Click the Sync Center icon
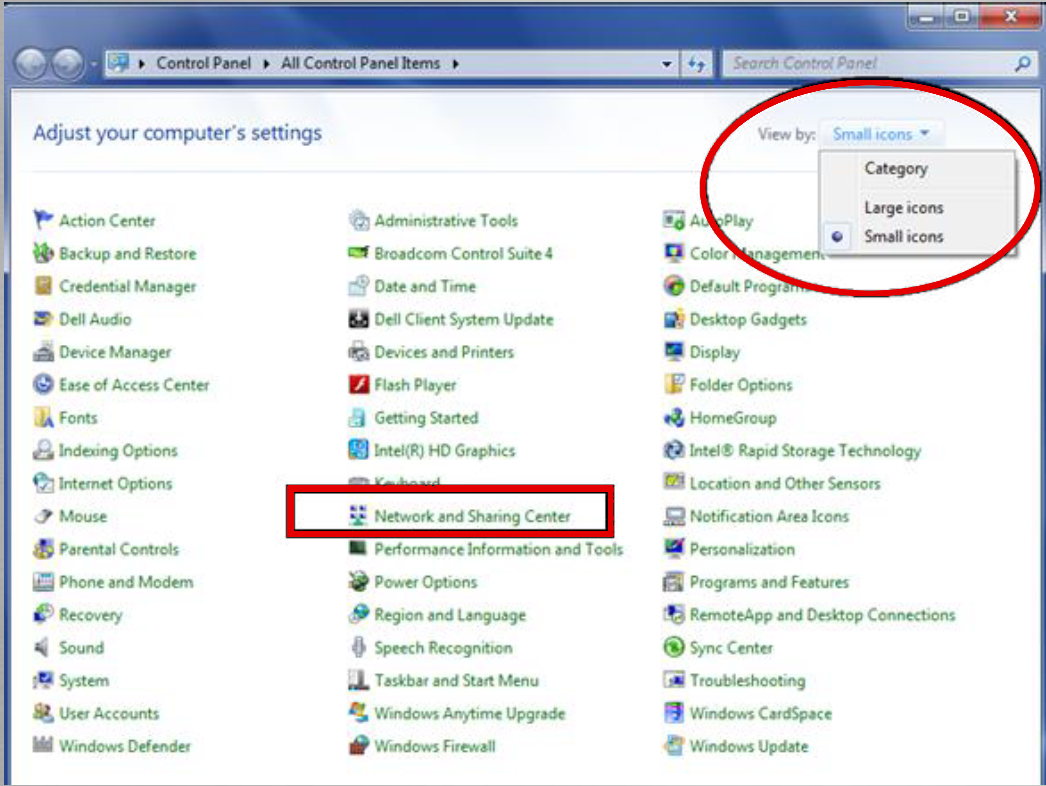Screen dimensions: 1046x786 [x=674, y=648]
